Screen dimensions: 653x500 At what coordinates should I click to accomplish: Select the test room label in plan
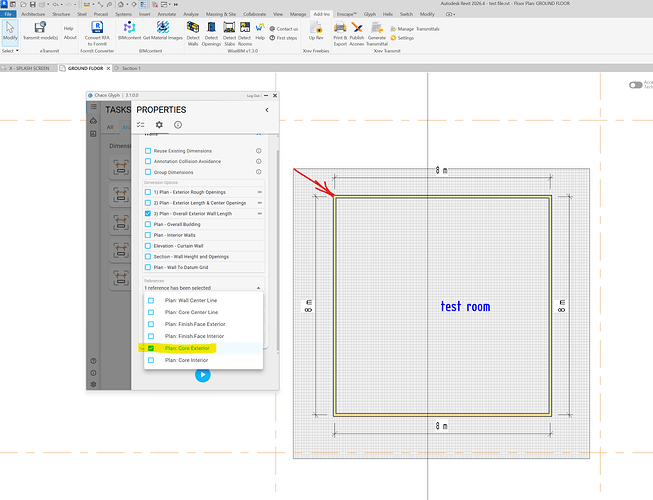pos(465,306)
